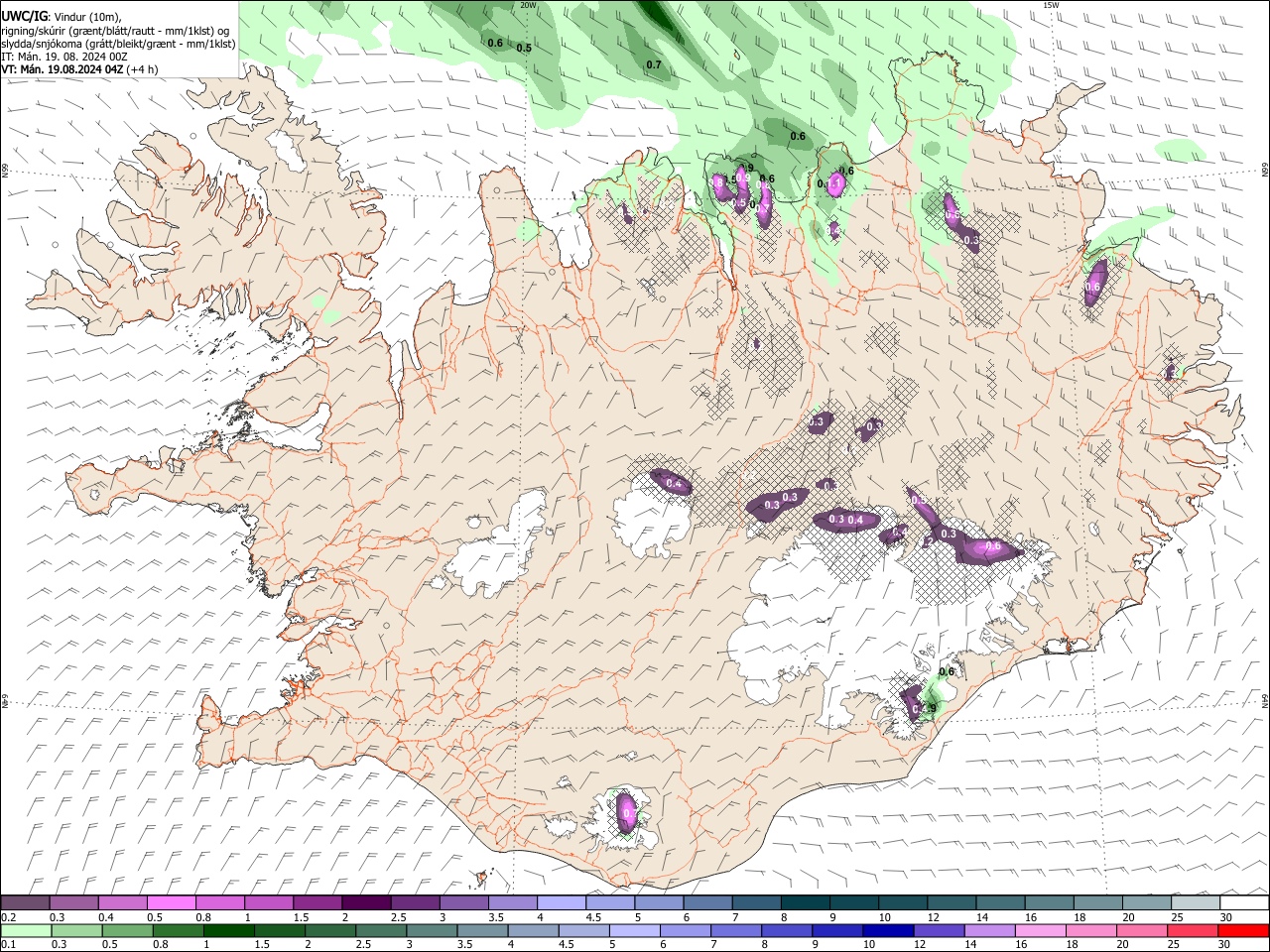
Task: Click the 'slydda/snjókoma (grátt/bleikt/grænt' legend line
Action: (x=119, y=44)
